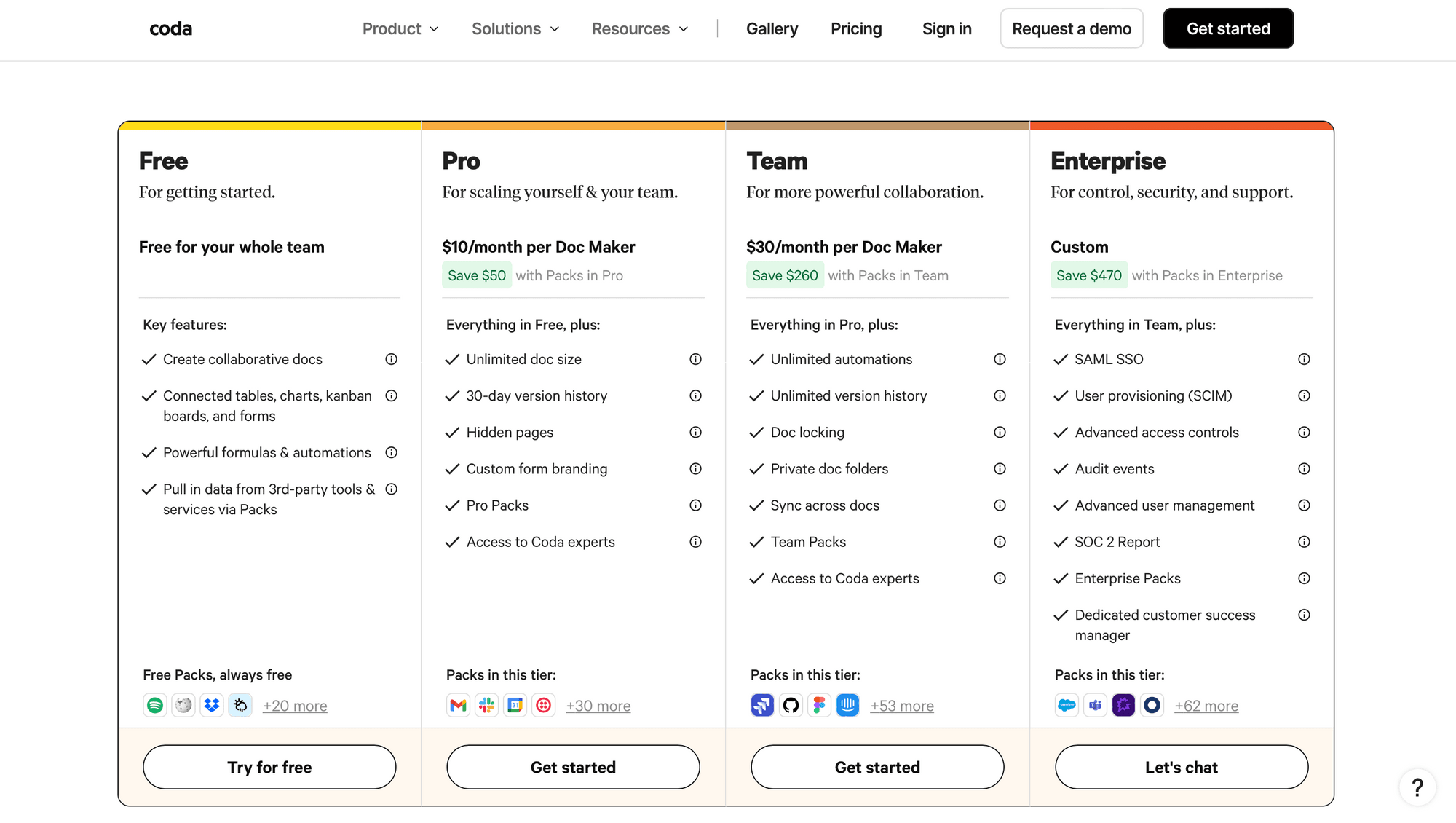Click info icon for Create collaborative docs
Image resolution: width=1456 pixels, height=823 pixels.
coord(392,359)
